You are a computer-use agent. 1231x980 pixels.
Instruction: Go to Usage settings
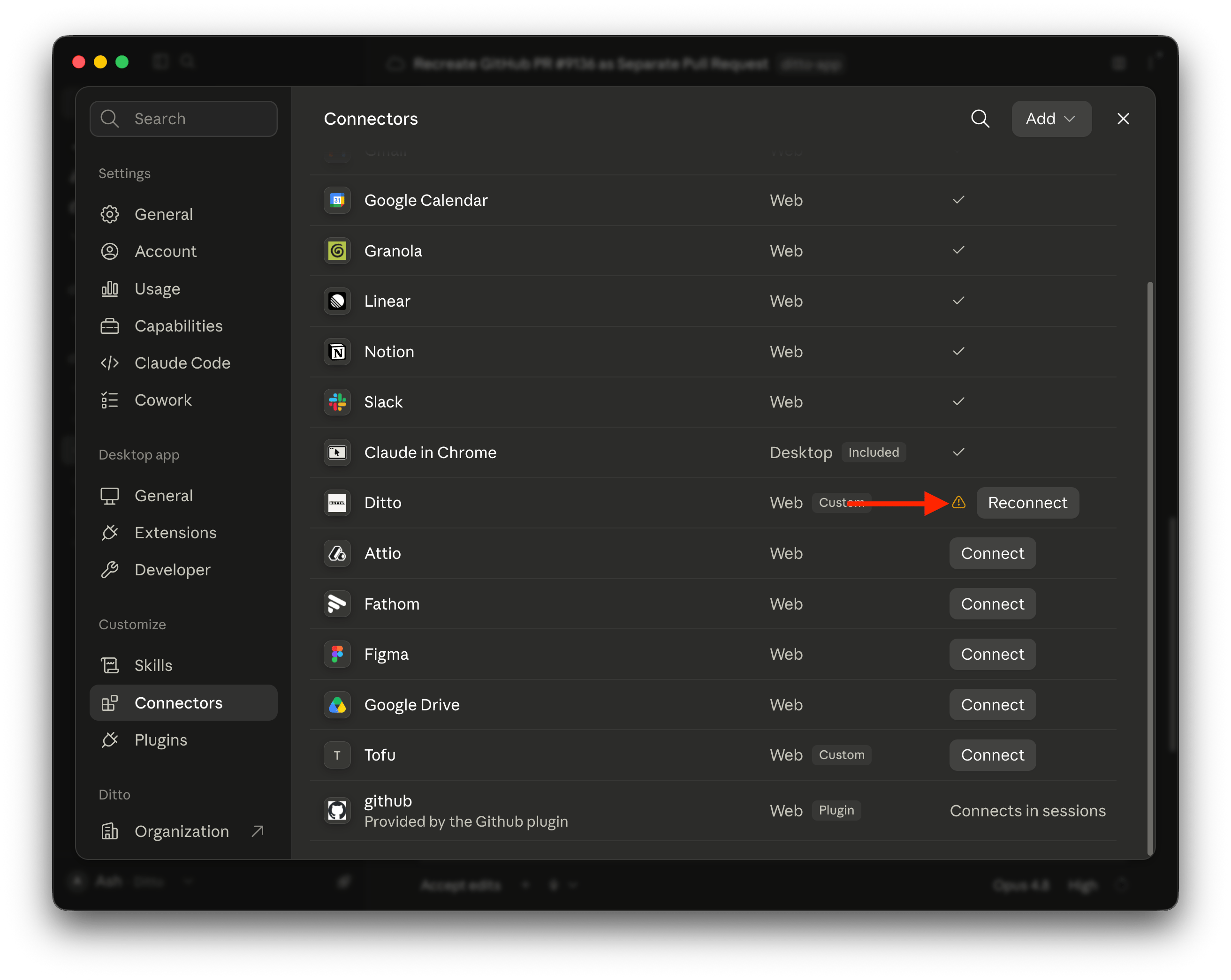183,289
